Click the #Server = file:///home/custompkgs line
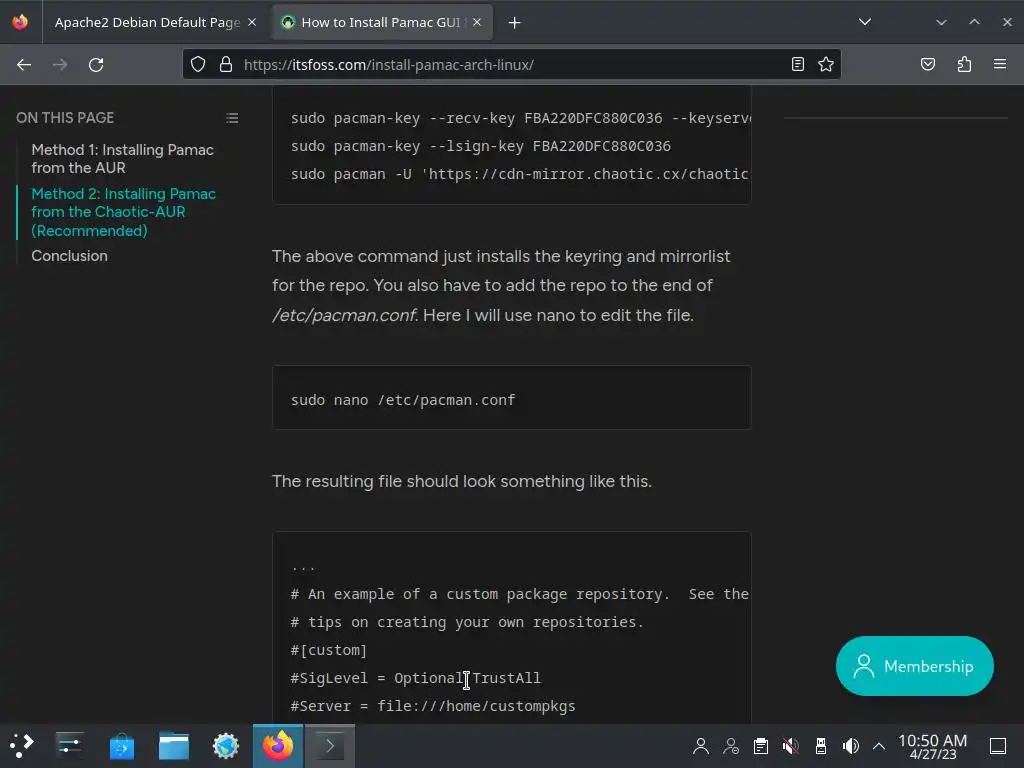Image resolution: width=1024 pixels, height=768 pixels. [x=433, y=707]
